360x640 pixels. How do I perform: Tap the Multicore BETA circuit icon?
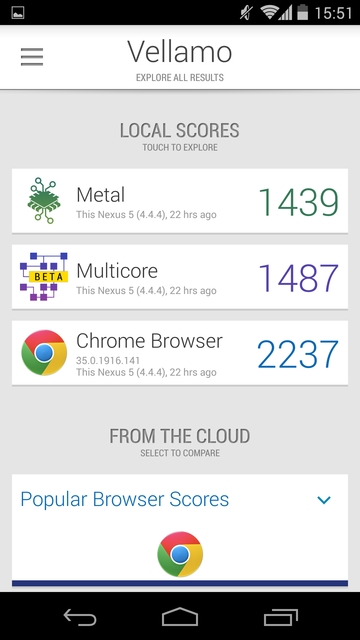pyautogui.click(x=44, y=276)
